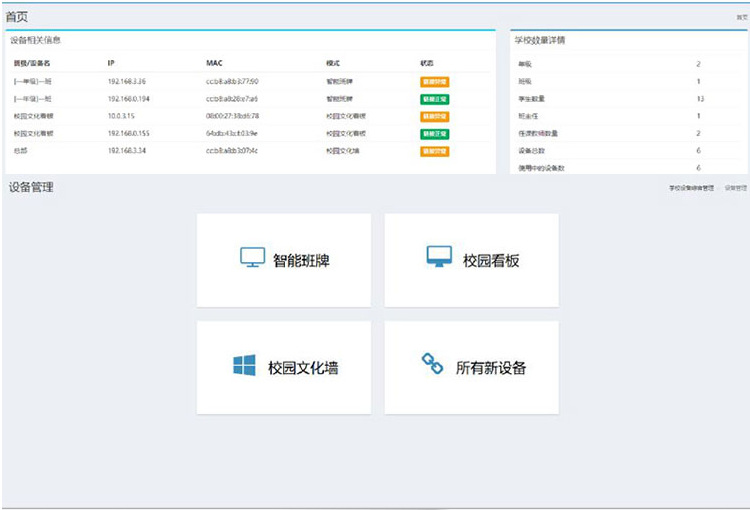This screenshot has width=750, height=510.
Task: Click 校园文化看板 name in the 192.168.0.155 row
Action: tap(33, 133)
